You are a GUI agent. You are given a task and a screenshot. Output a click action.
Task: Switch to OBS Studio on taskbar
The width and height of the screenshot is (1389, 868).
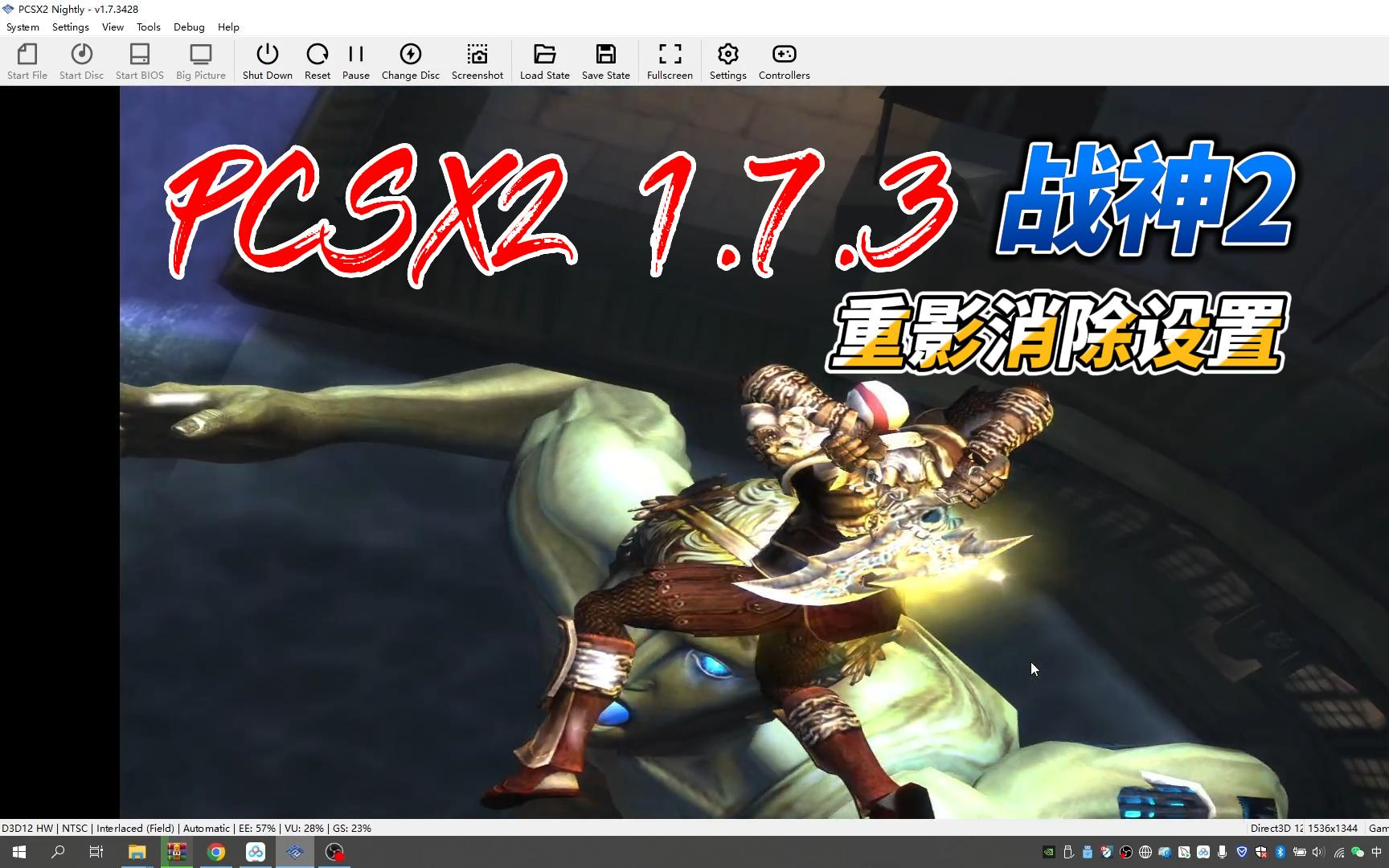point(334,852)
